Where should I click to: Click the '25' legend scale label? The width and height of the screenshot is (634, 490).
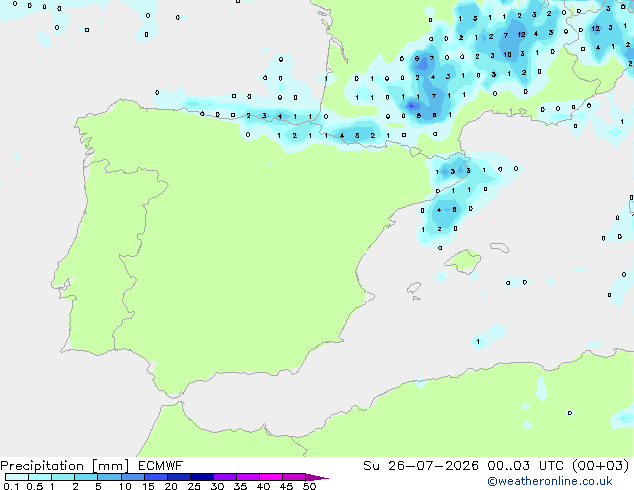tap(194, 486)
